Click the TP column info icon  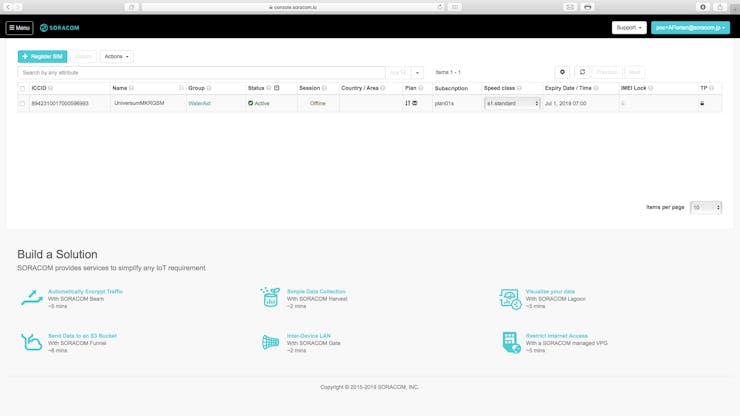711,88
